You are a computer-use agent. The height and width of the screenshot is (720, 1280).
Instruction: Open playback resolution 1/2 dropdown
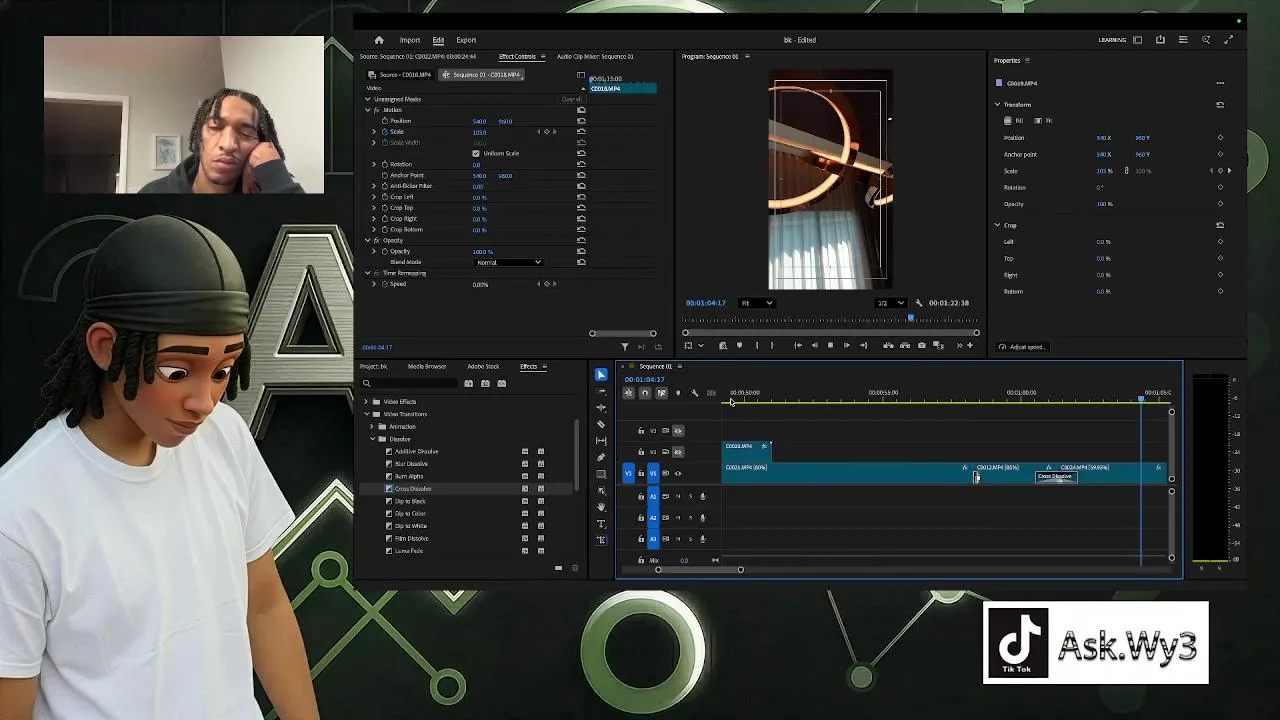(x=890, y=303)
